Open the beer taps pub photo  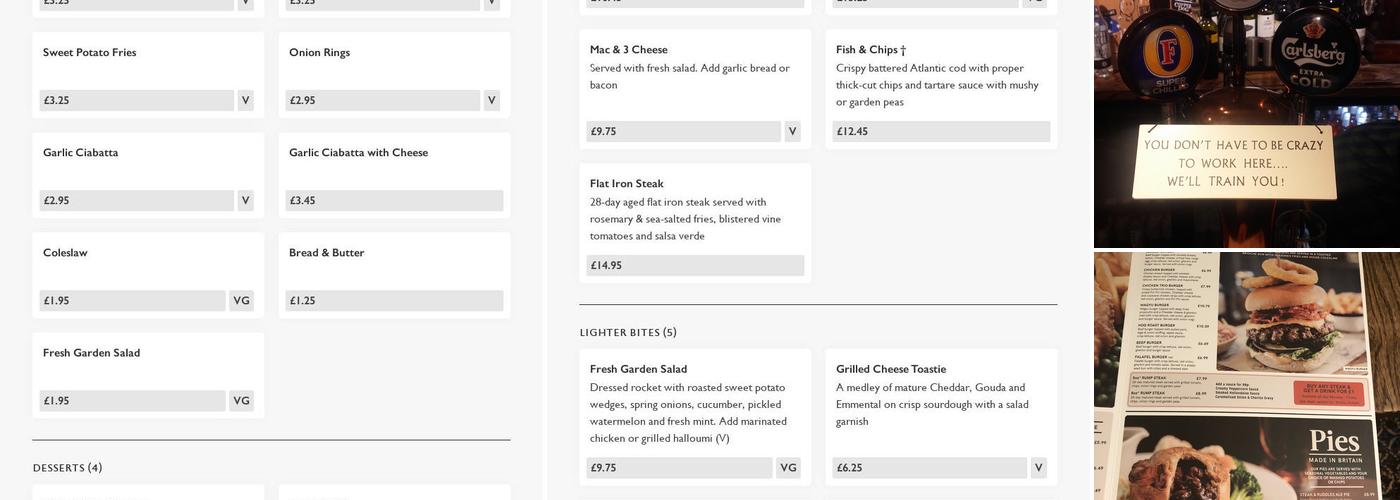[1247, 124]
